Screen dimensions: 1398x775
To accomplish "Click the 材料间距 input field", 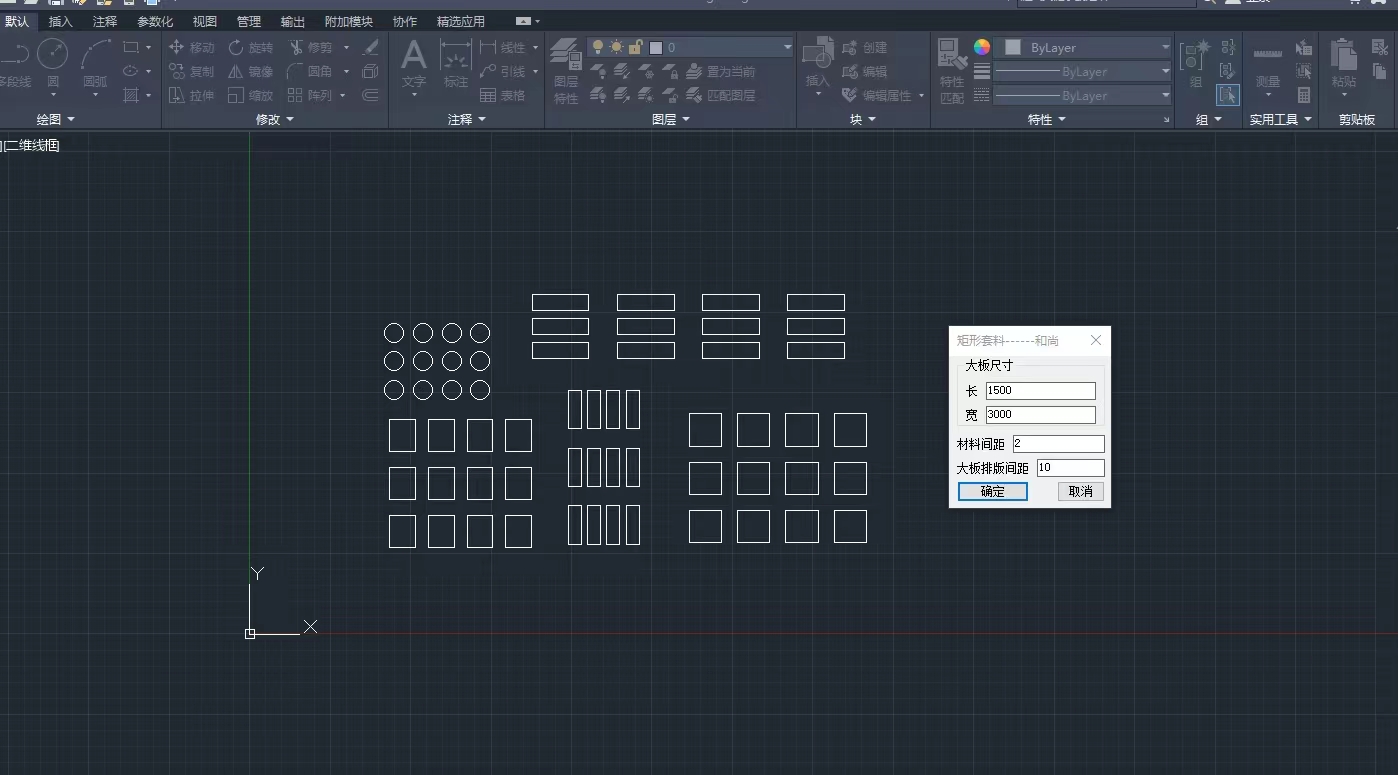I will pos(1058,443).
